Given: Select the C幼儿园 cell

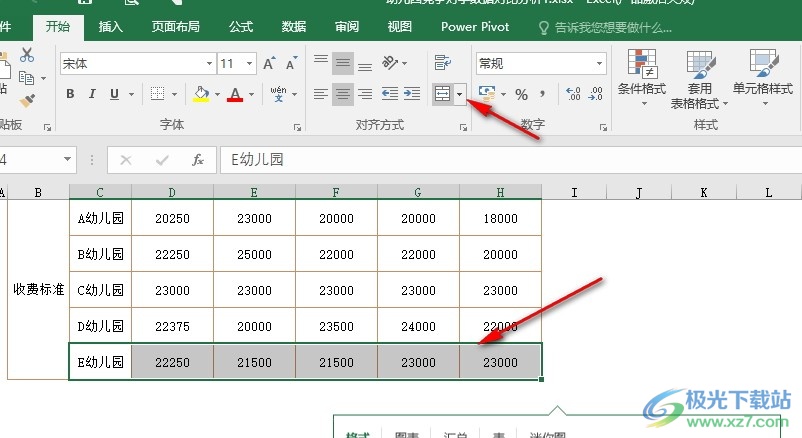Looking at the screenshot, I should click(100, 290).
